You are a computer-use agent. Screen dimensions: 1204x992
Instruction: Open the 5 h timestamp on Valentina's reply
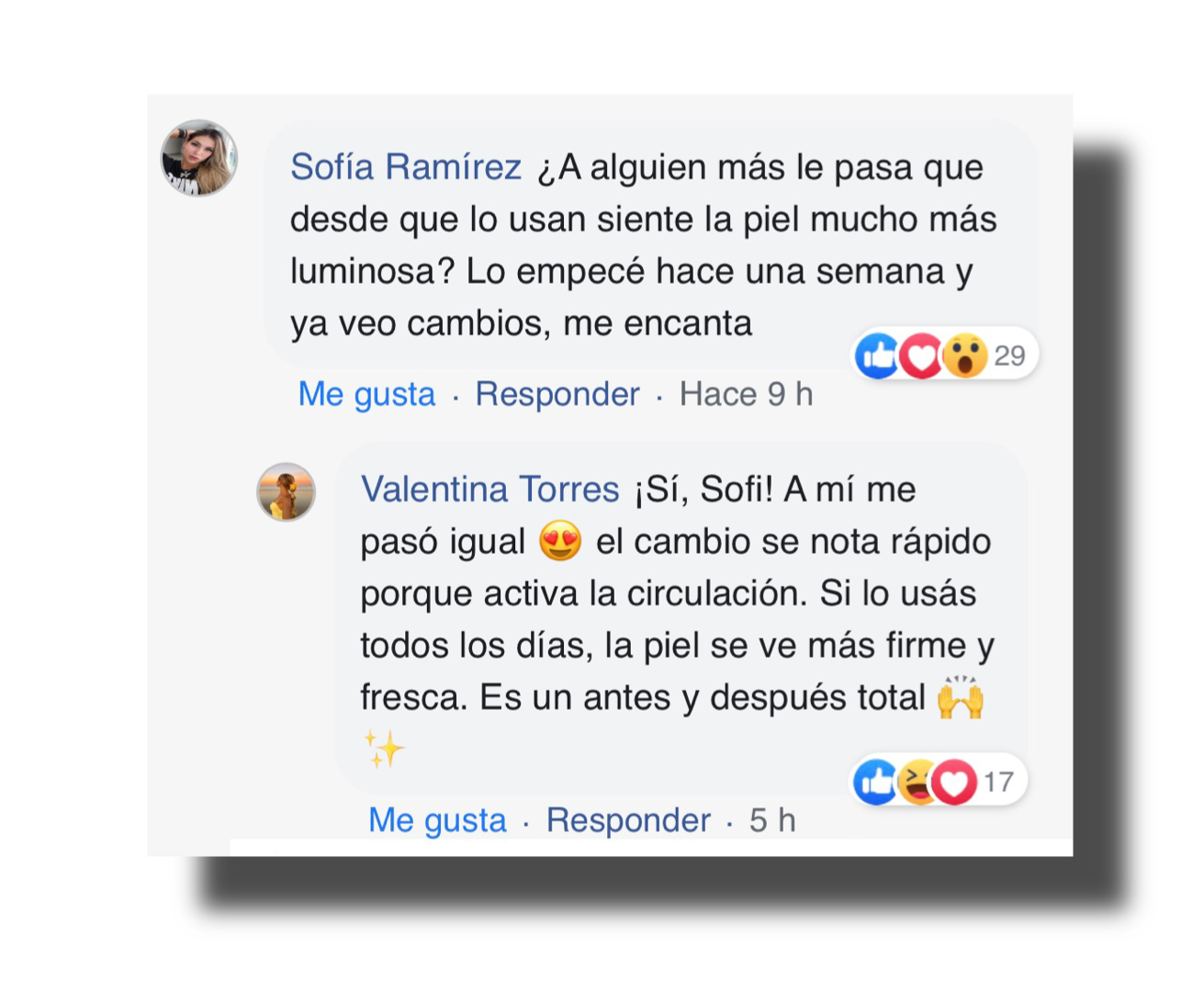click(x=772, y=820)
